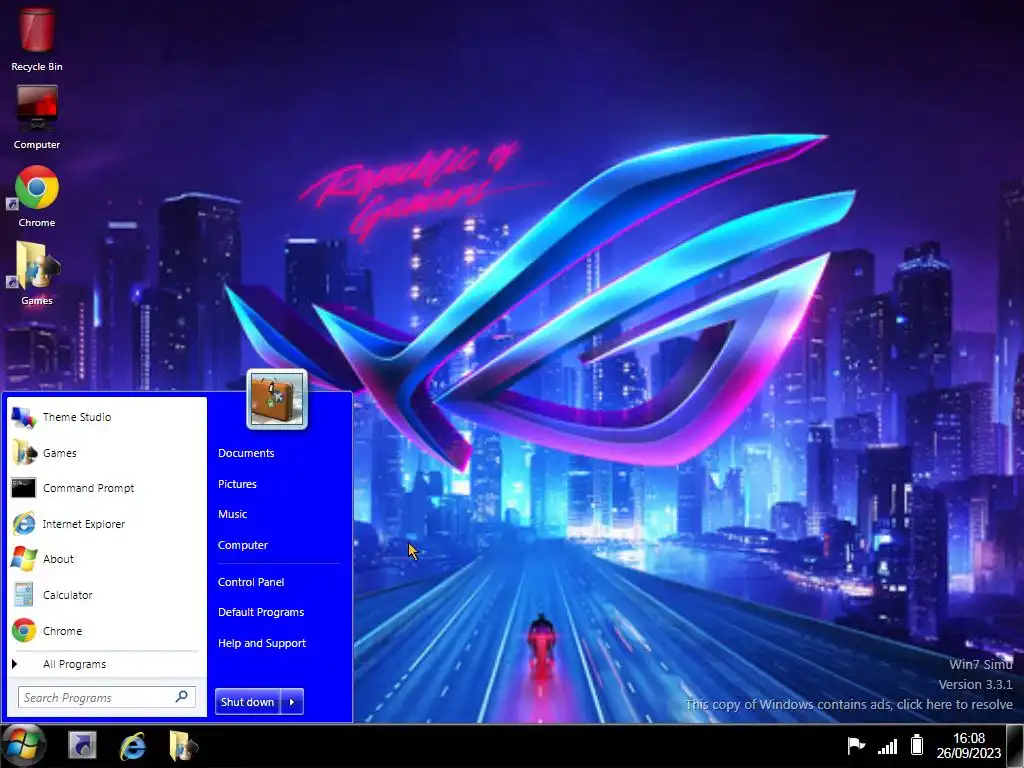
Task: Click the Action Center flag tray icon
Action: tap(856, 745)
